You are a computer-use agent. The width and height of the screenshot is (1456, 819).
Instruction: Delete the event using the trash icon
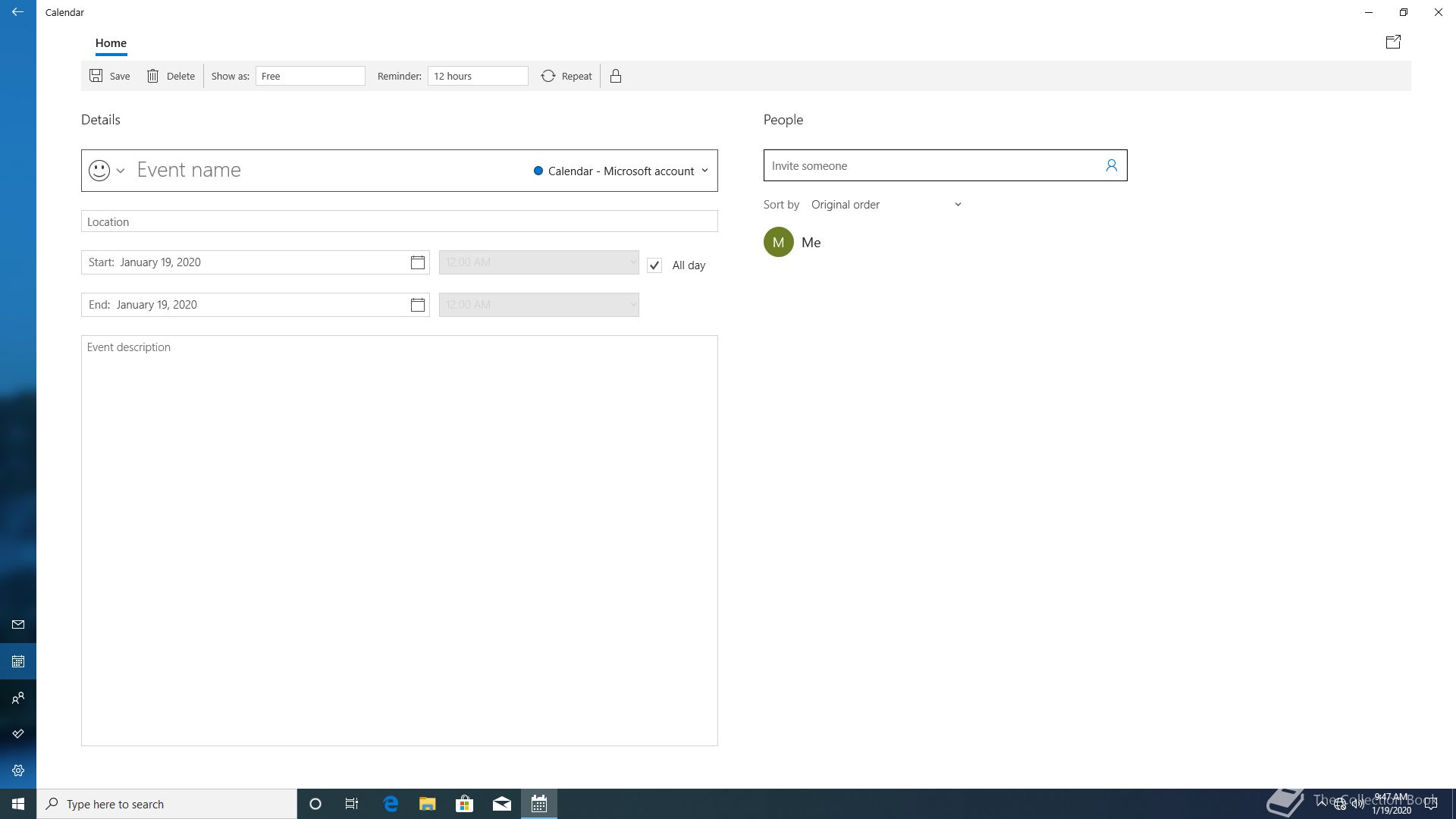tap(152, 76)
